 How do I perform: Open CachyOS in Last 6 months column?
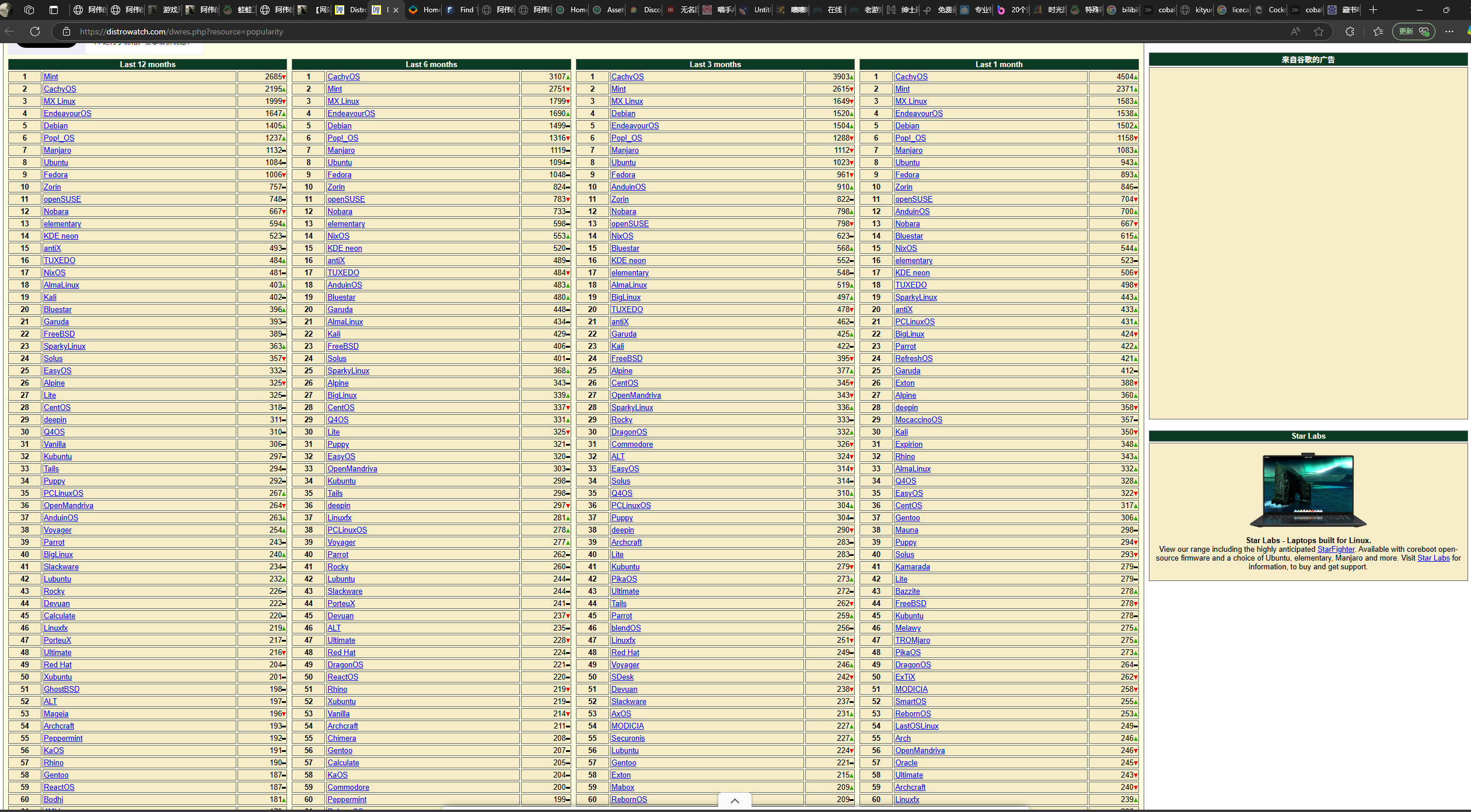tap(343, 77)
